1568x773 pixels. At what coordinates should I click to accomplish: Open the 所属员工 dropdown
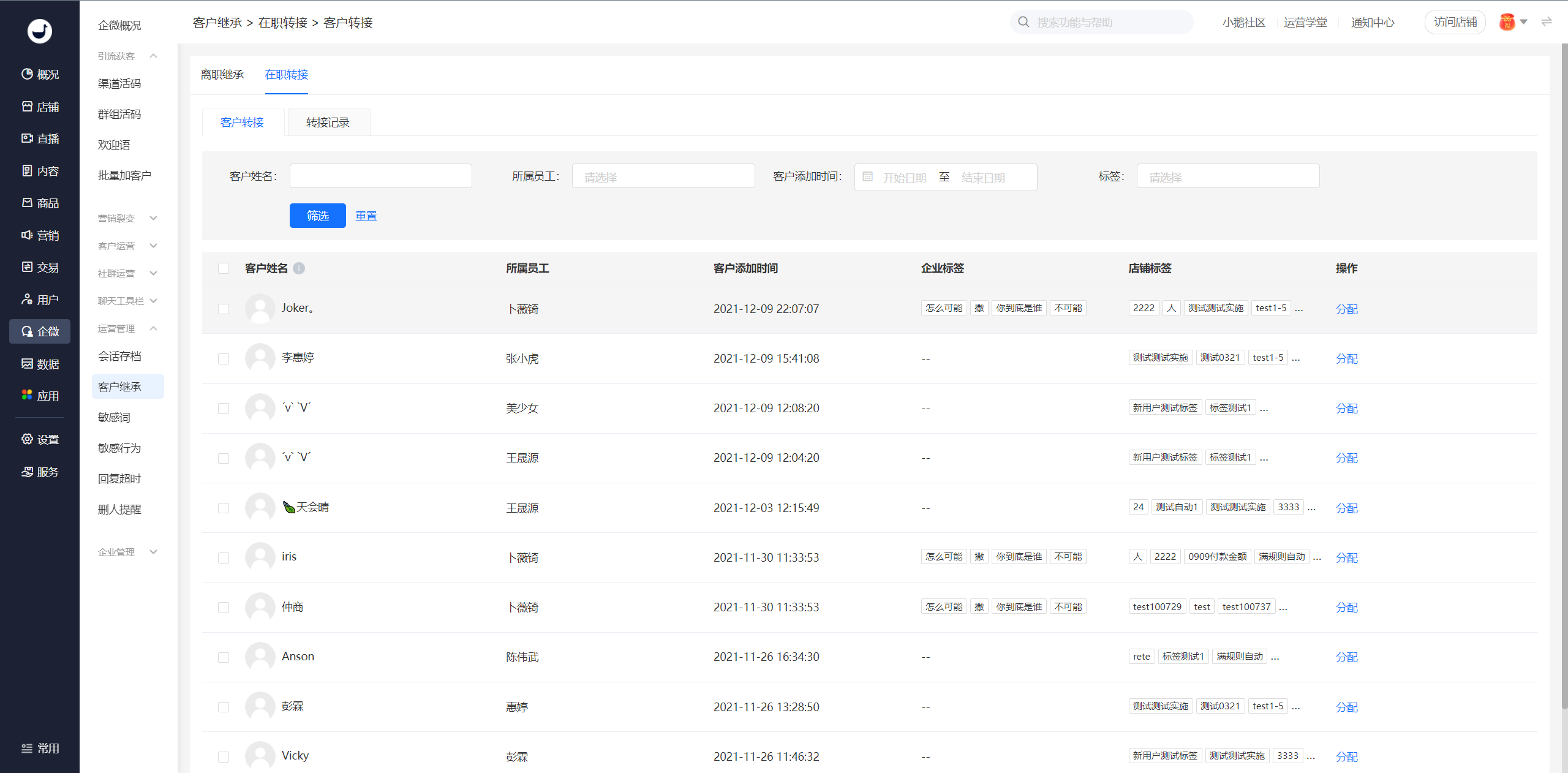click(663, 176)
